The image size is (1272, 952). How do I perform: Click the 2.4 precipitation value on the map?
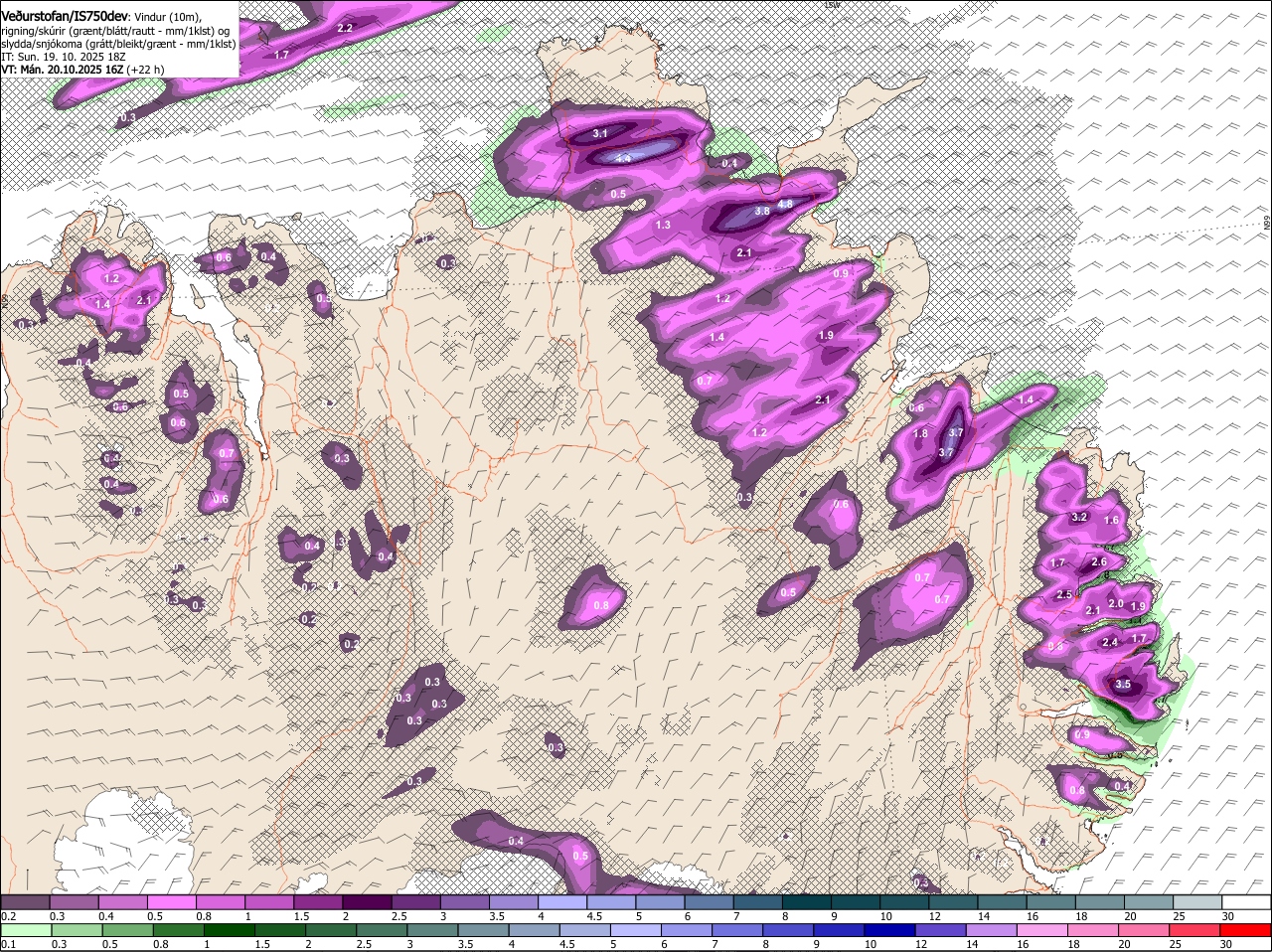coord(1110,643)
